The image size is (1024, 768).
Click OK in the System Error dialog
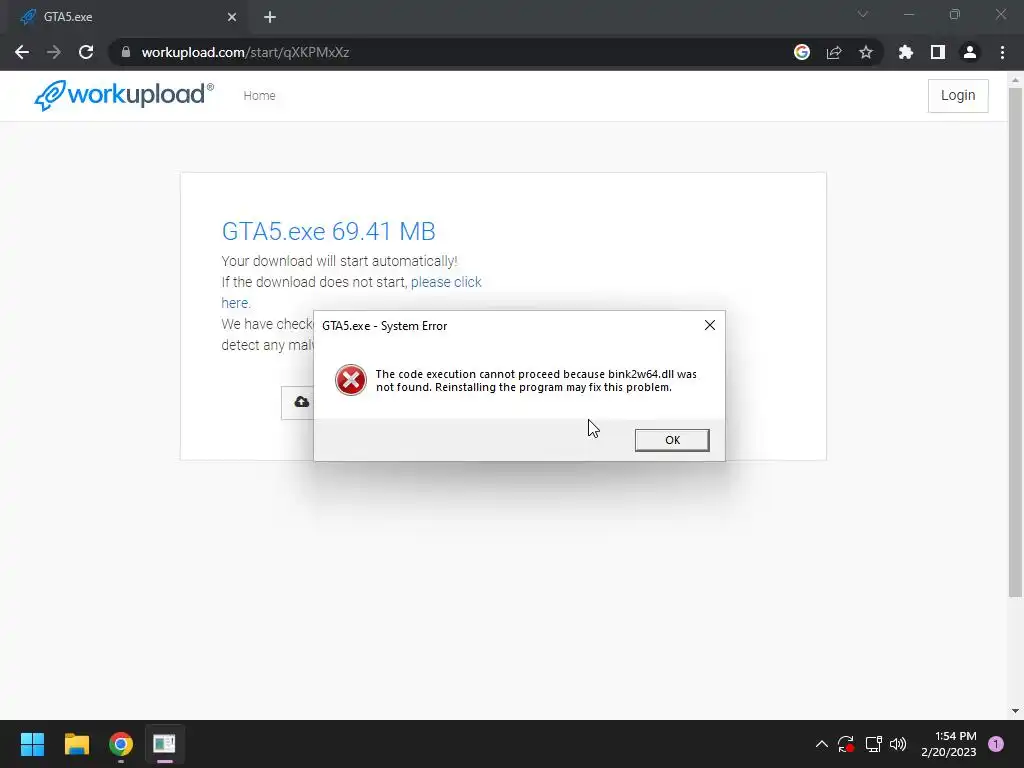[x=672, y=440]
